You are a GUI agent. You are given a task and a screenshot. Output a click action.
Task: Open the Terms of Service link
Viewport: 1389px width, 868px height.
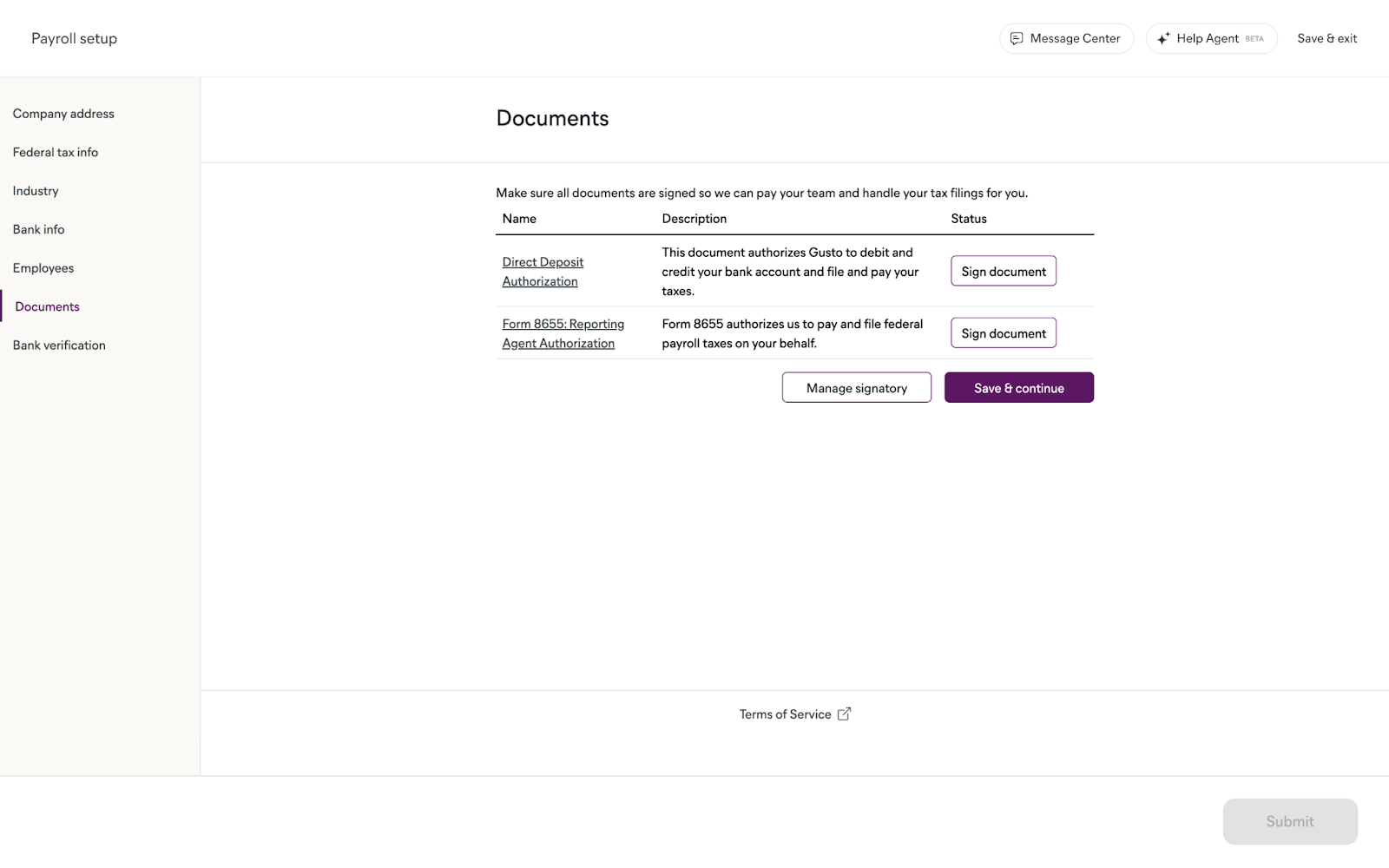pos(785,714)
